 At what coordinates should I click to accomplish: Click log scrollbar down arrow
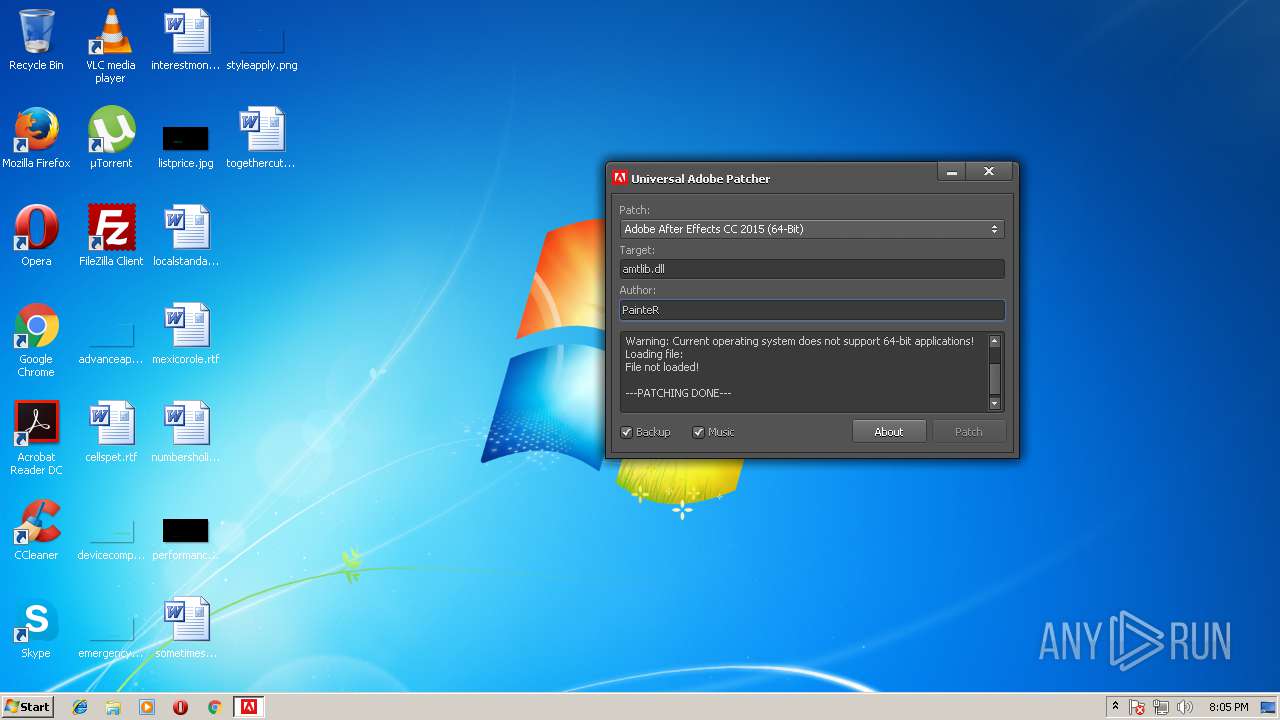[994, 403]
